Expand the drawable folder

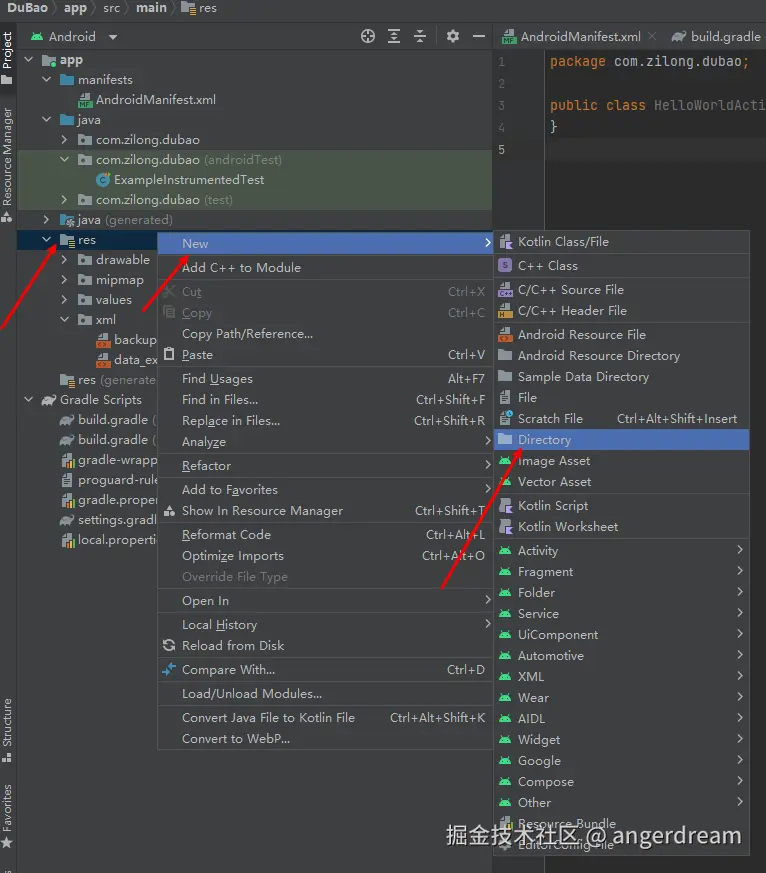tap(65, 260)
